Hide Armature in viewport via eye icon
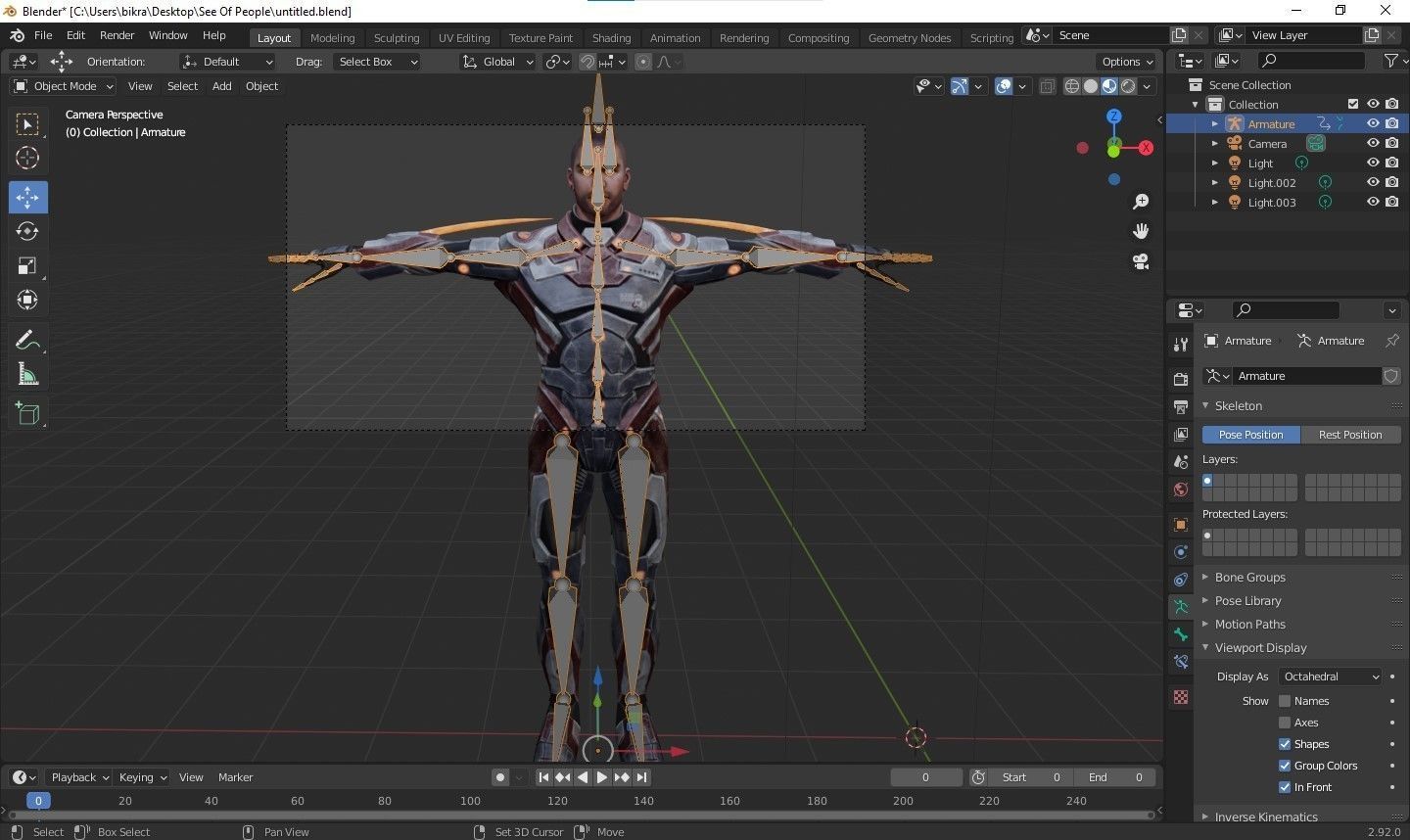This screenshot has width=1410, height=840. pos(1373,124)
